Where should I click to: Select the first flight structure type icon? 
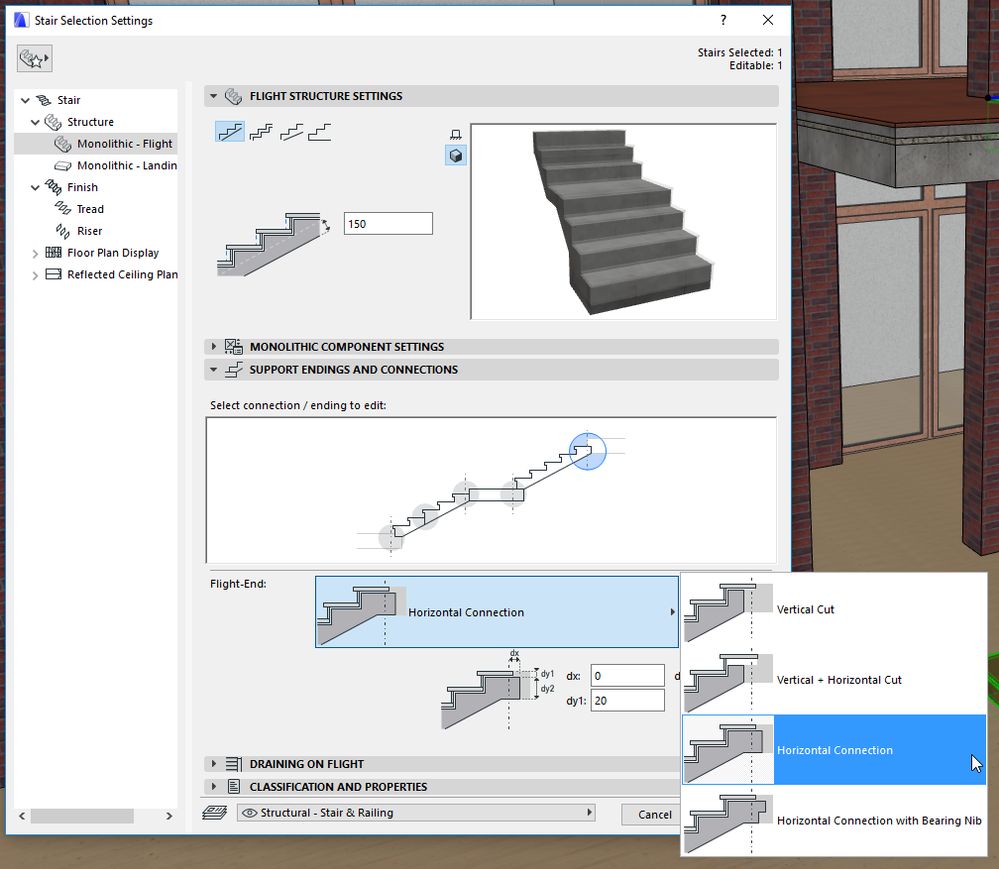230,132
